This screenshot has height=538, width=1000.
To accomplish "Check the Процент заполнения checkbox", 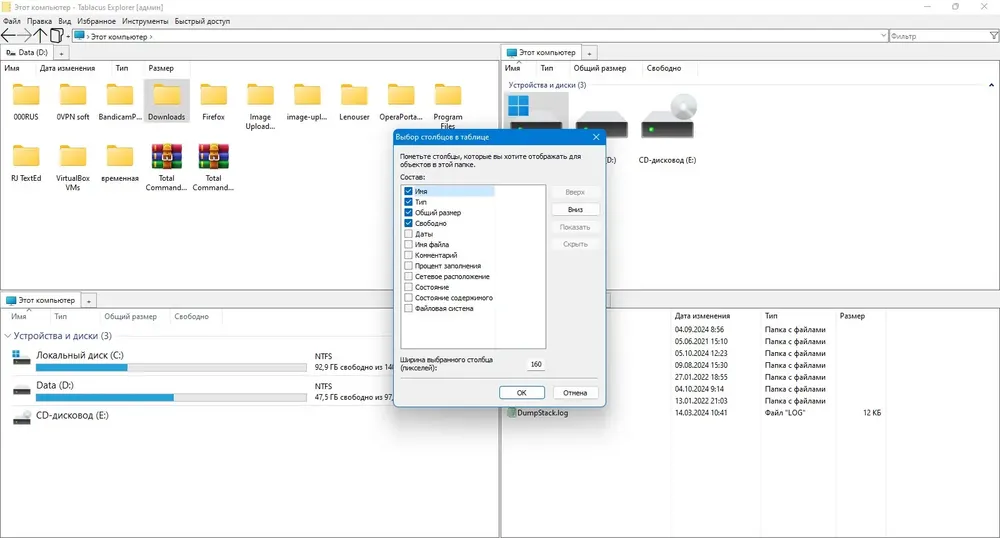I will (408, 266).
